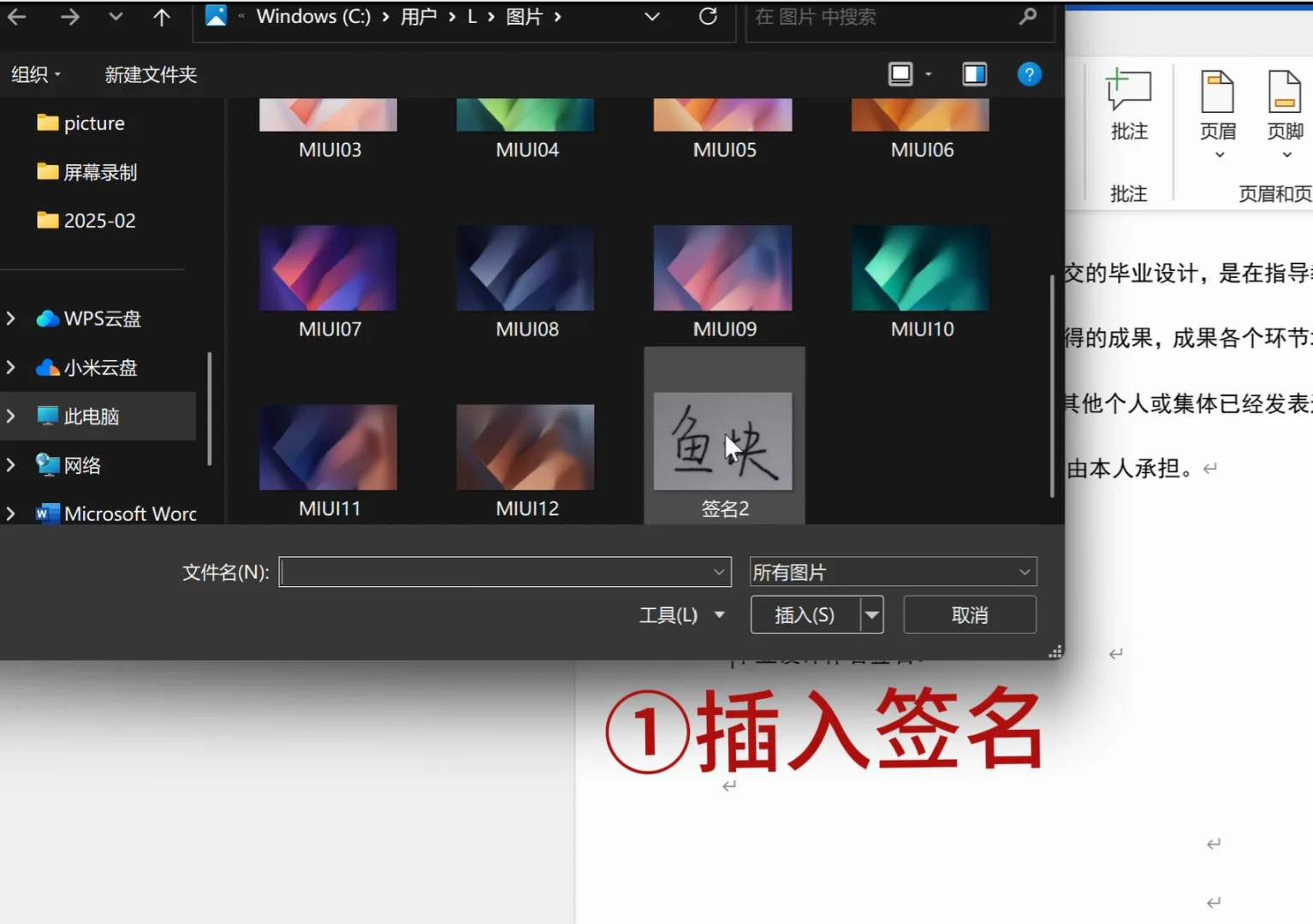The width and height of the screenshot is (1313, 924).
Task: Toggle the view layout icon
Action: pyautogui.click(x=900, y=74)
